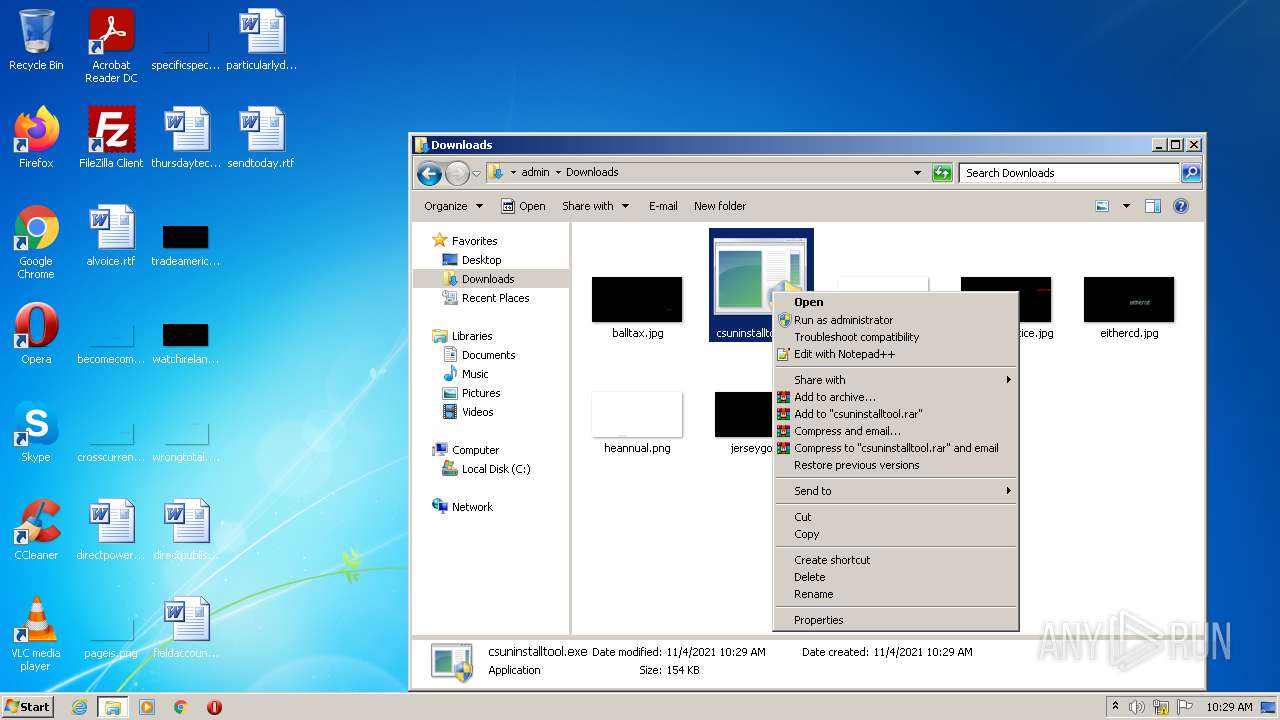The height and width of the screenshot is (720, 1280).
Task: Expand the Share with context submenu
Action: [x=896, y=380]
